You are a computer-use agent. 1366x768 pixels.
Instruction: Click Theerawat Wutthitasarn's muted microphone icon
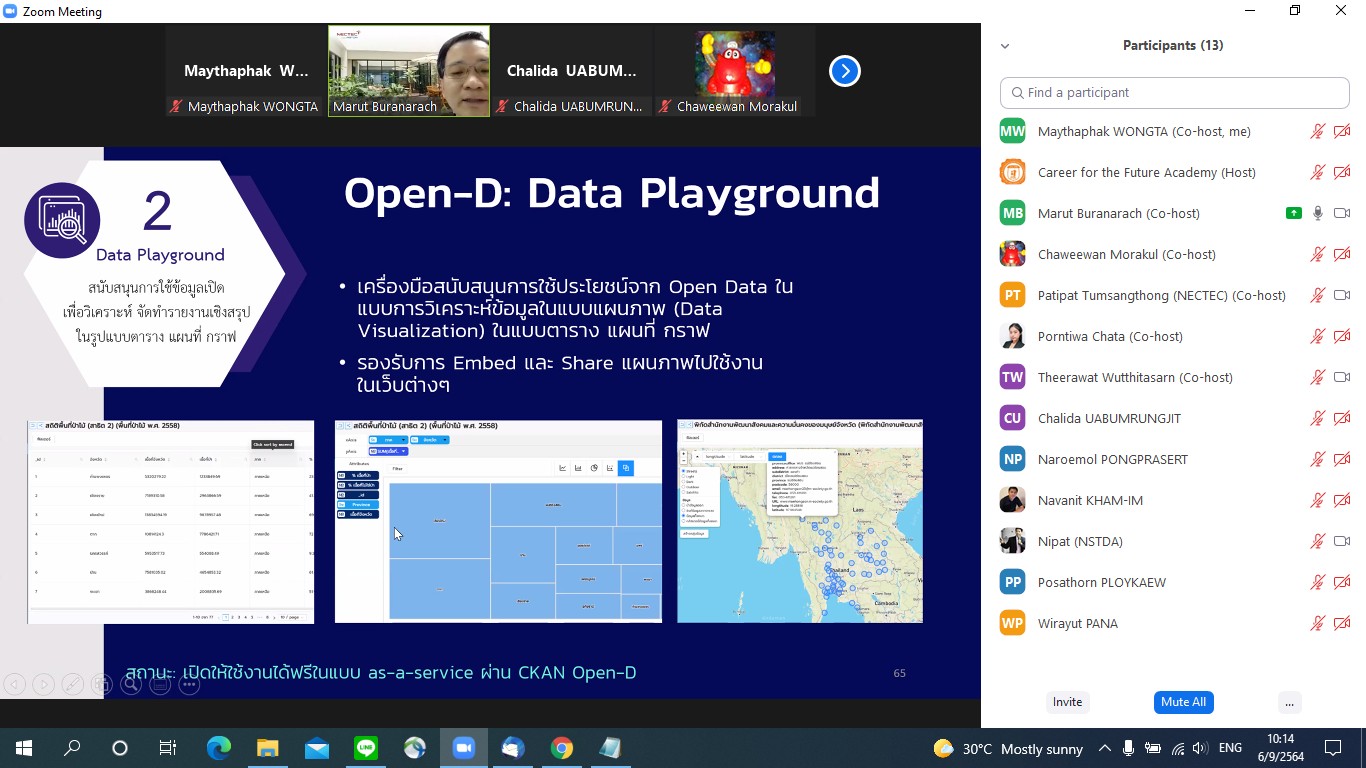point(1318,377)
